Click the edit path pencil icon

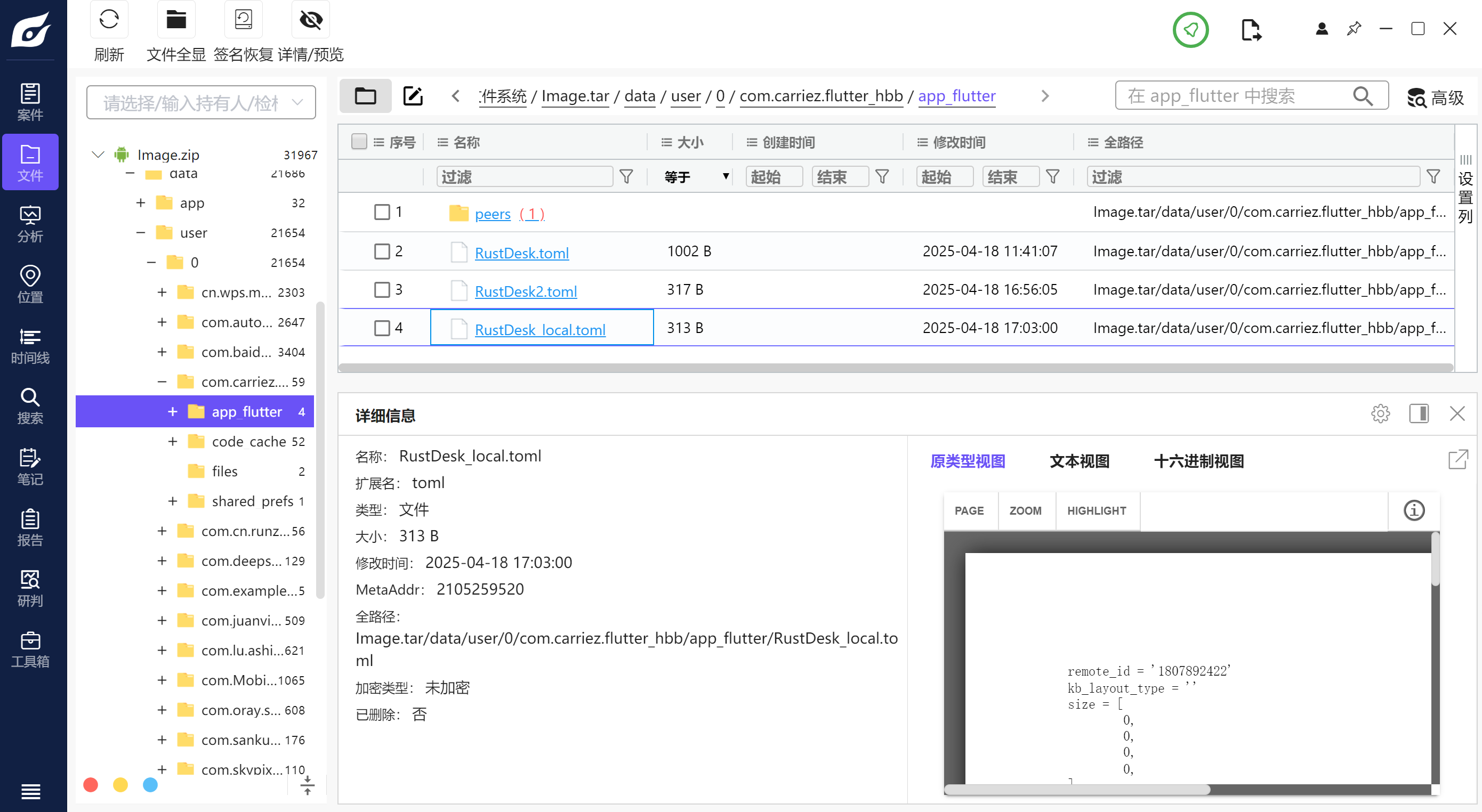pyautogui.click(x=413, y=95)
